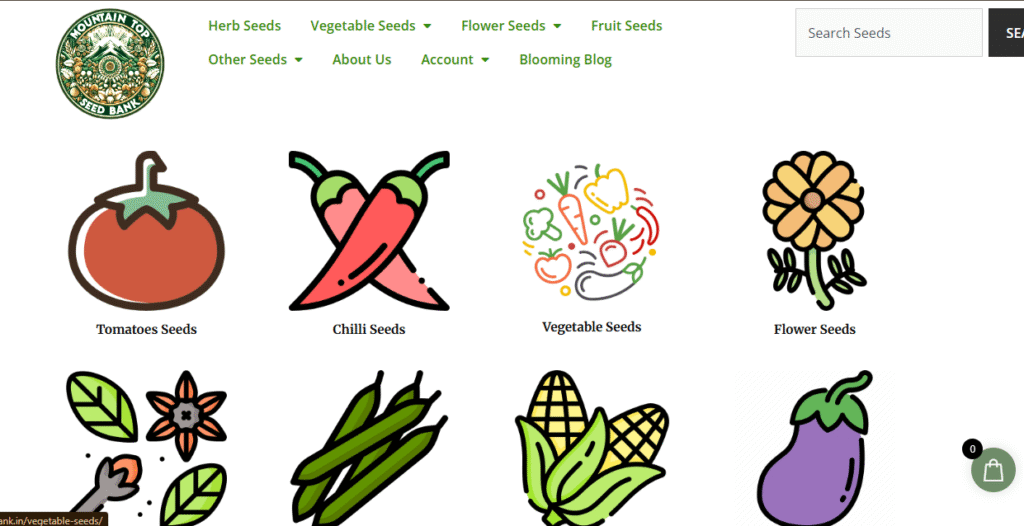The width and height of the screenshot is (1024, 526).
Task: Open the Blooming Blog link
Action: pyautogui.click(x=566, y=59)
